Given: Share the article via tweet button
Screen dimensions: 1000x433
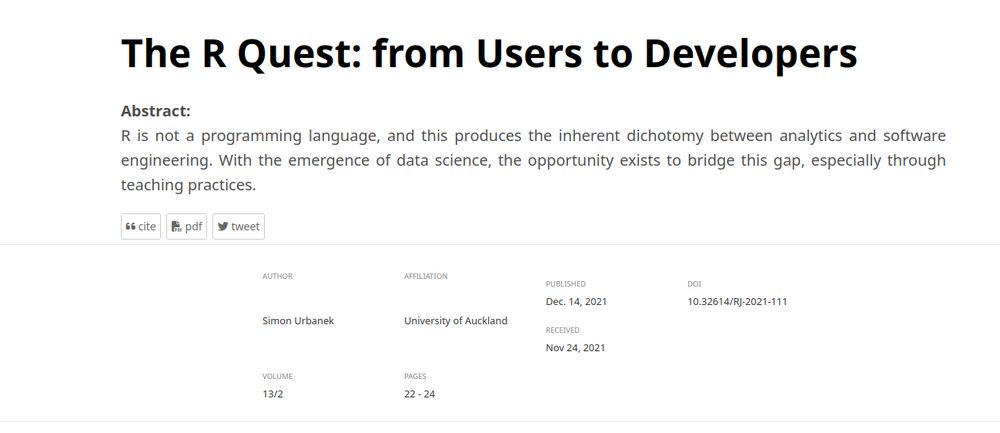Looking at the screenshot, I should tap(239, 226).
